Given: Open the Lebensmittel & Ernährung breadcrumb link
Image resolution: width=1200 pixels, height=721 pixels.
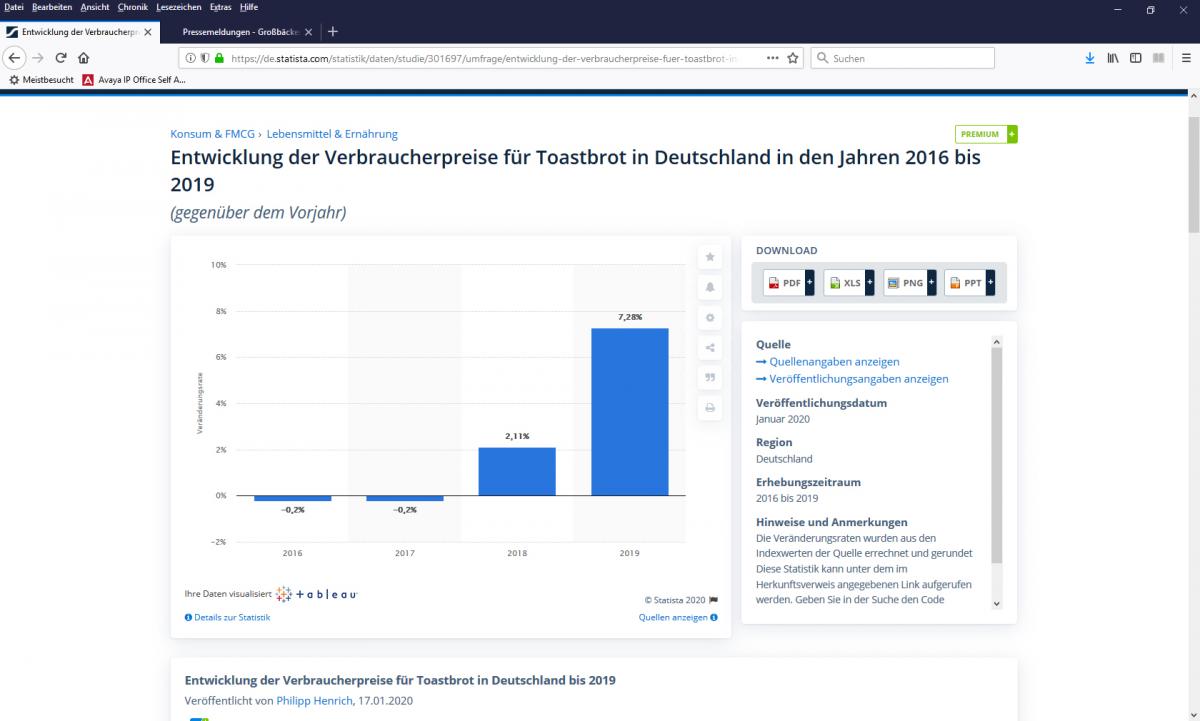Looking at the screenshot, I should (332, 134).
